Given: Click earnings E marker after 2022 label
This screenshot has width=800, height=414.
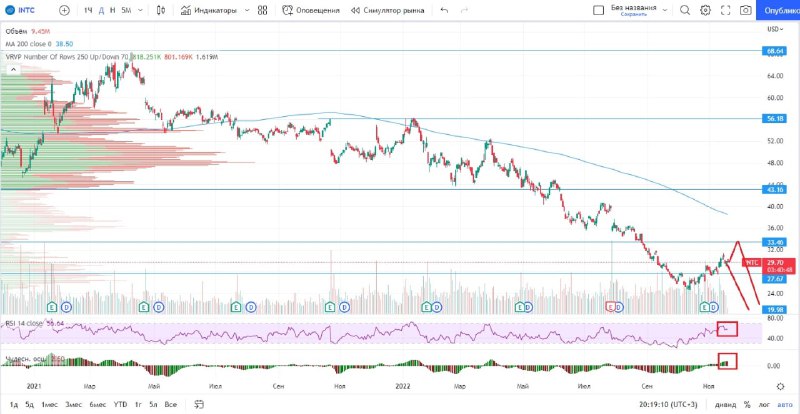Looking at the screenshot, I should click(427, 307).
